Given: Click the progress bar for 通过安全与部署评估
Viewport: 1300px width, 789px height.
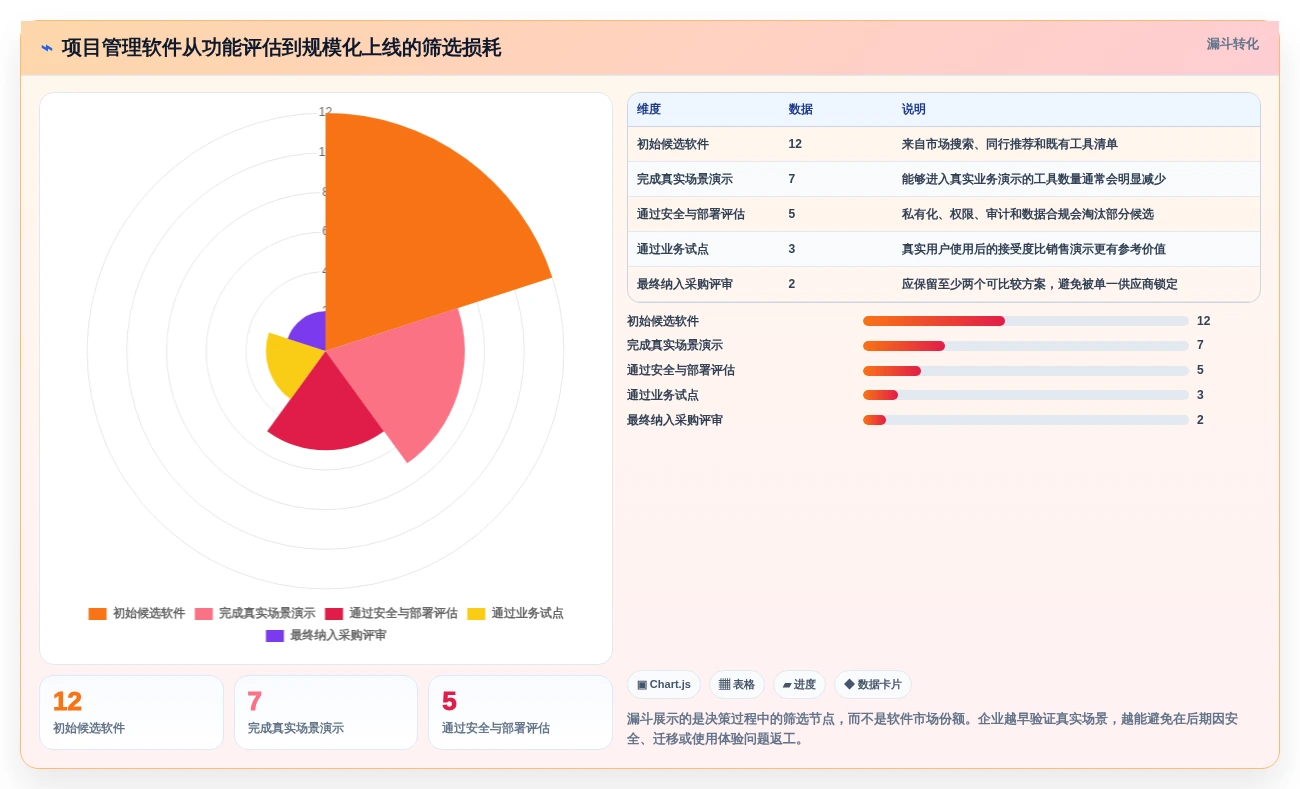Looking at the screenshot, I should click(x=1026, y=371).
